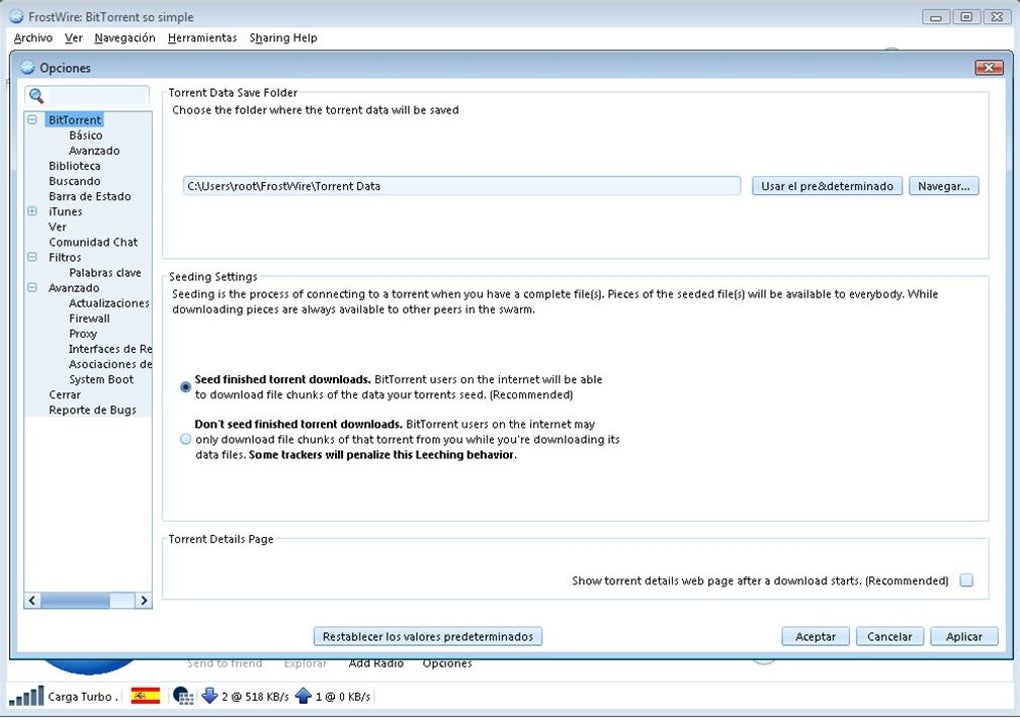The width and height of the screenshot is (1020, 720).
Task: Click Add Radio in FrostWire main window
Action: tap(376, 663)
